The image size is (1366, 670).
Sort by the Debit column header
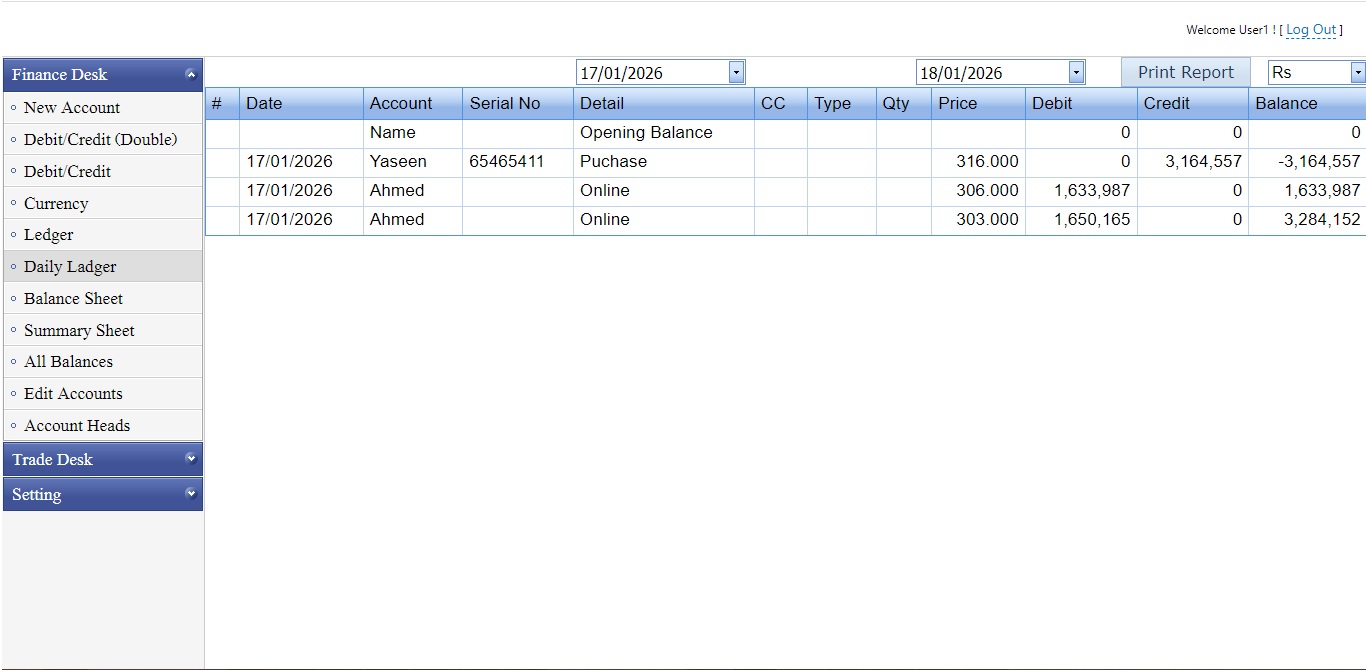pyautogui.click(x=1052, y=103)
